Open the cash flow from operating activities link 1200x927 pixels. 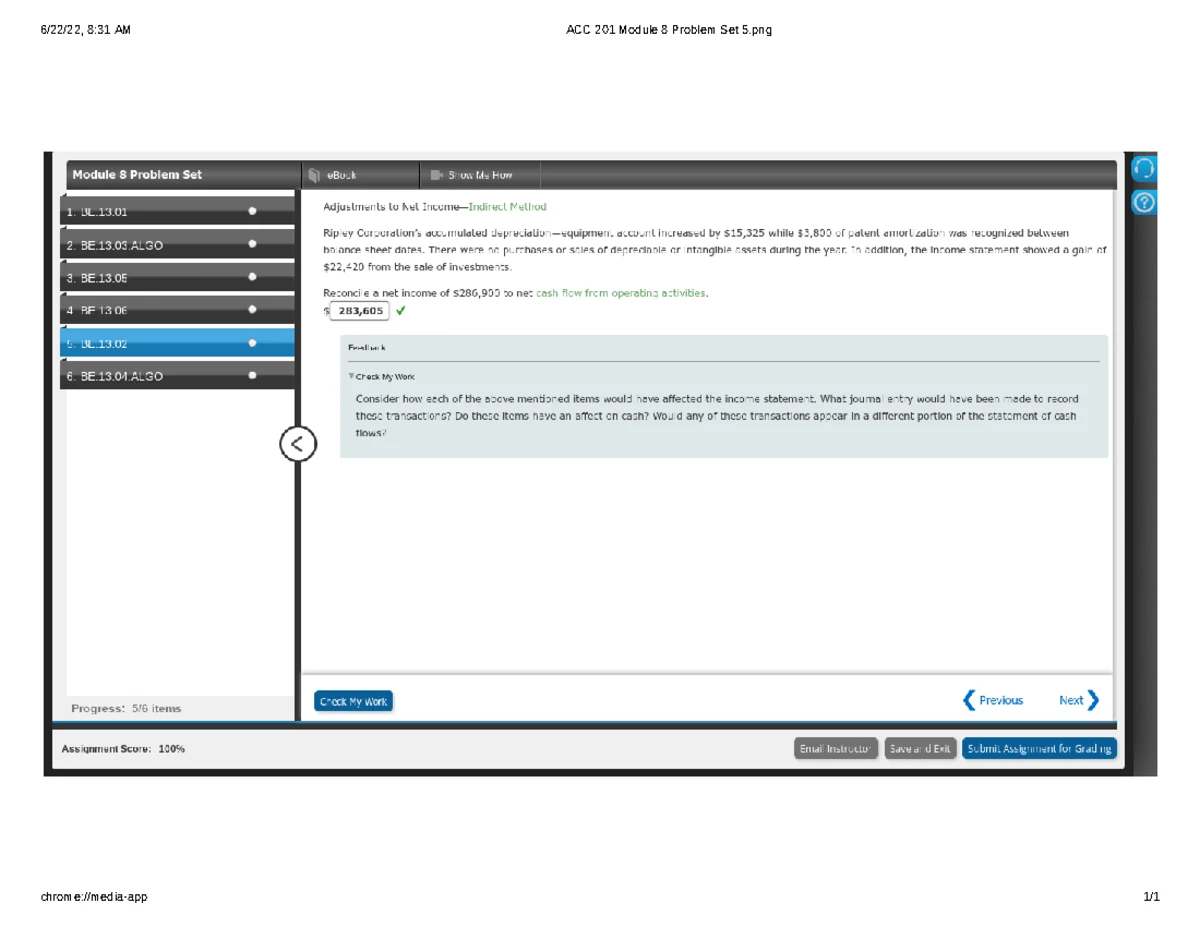coord(621,293)
